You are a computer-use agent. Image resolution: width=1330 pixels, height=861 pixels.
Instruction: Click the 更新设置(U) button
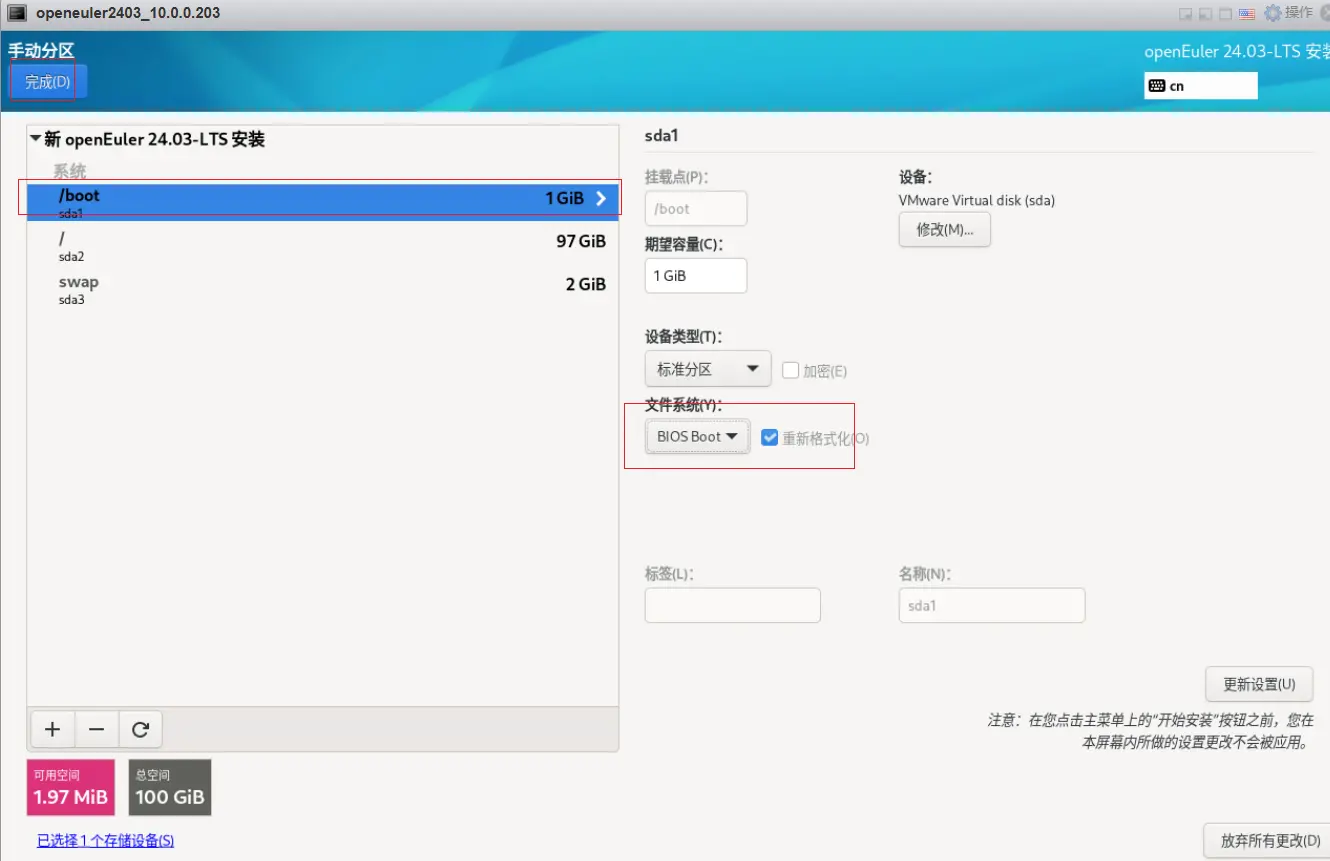tap(1258, 684)
